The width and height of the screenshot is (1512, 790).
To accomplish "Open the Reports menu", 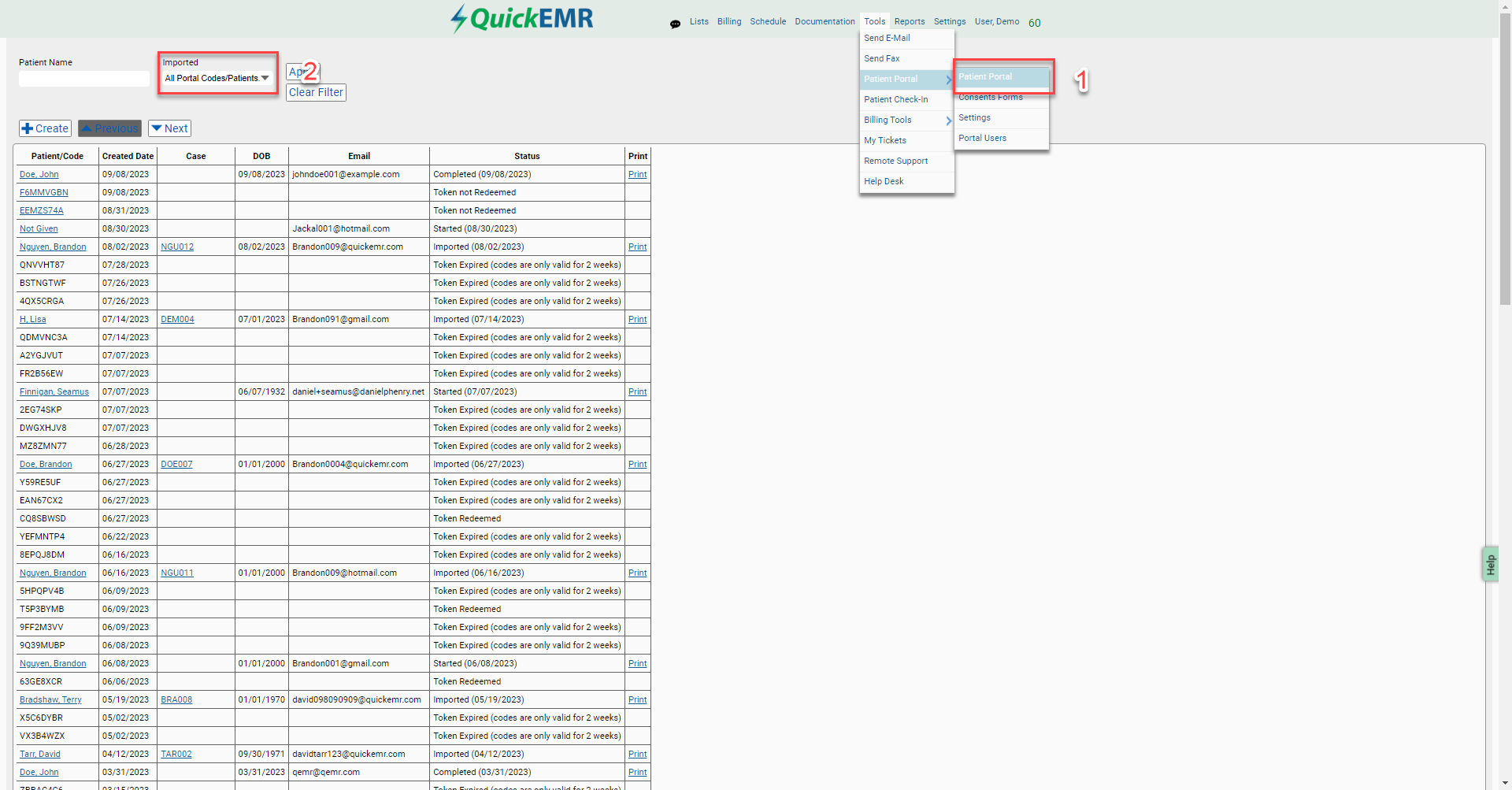I will [910, 21].
